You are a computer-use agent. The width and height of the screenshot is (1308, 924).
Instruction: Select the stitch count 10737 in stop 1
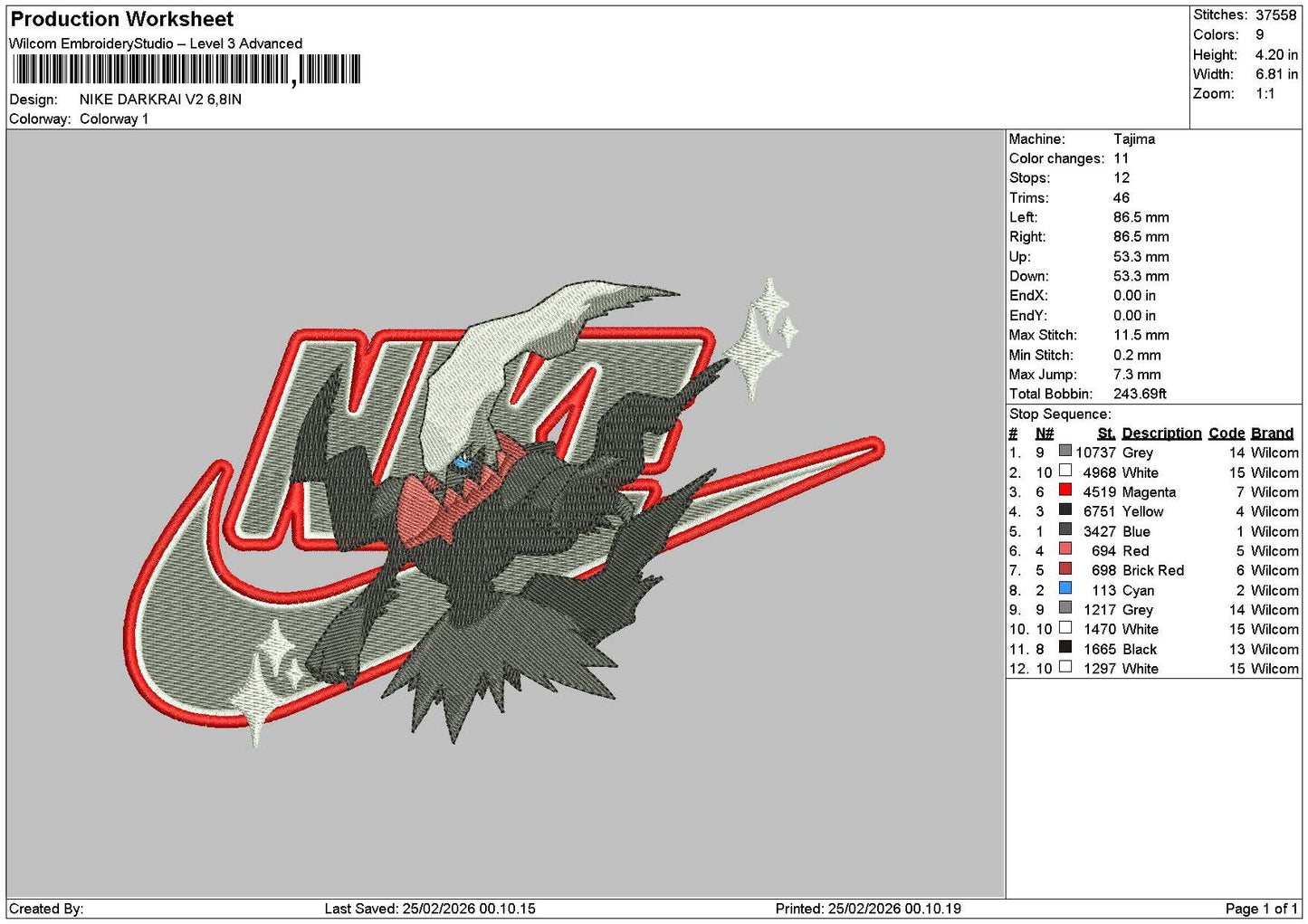coord(1095,452)
